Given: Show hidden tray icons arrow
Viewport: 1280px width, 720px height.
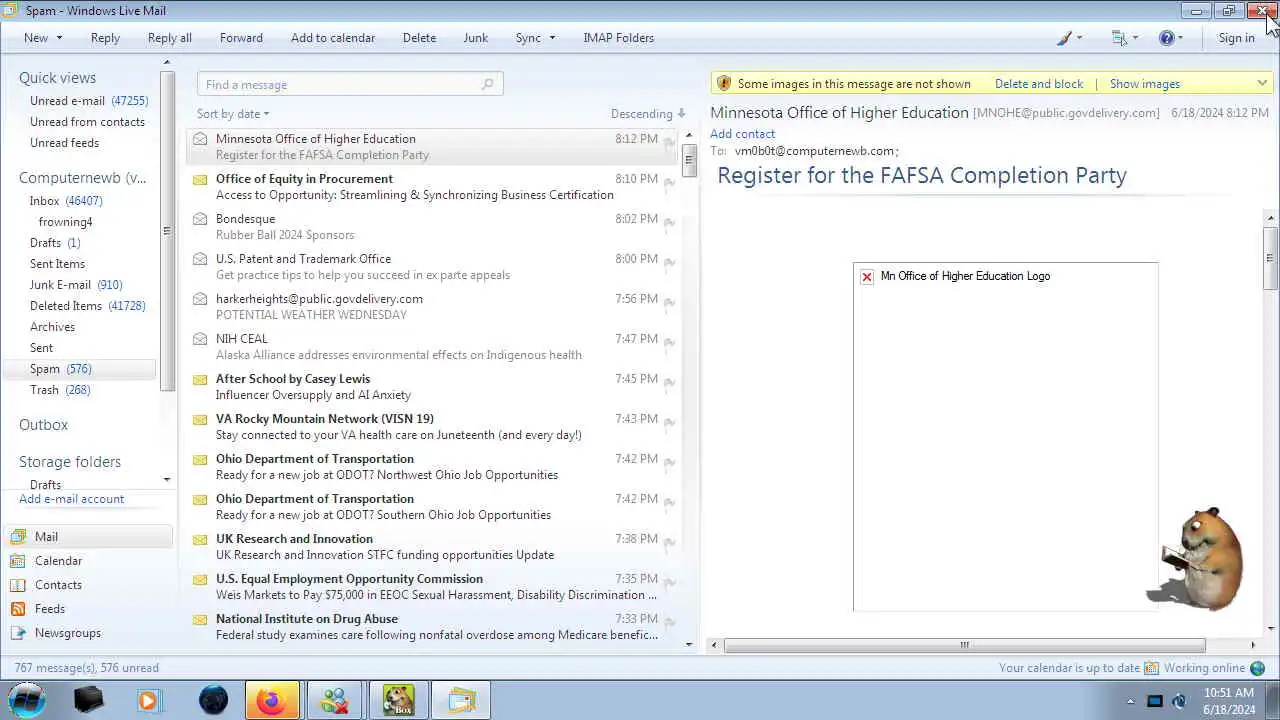Looking at the screenshot, I should click(x=1131, y=701).
